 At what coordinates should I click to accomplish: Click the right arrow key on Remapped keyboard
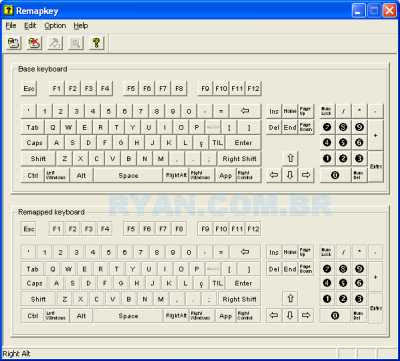click(x=306, y=315)
